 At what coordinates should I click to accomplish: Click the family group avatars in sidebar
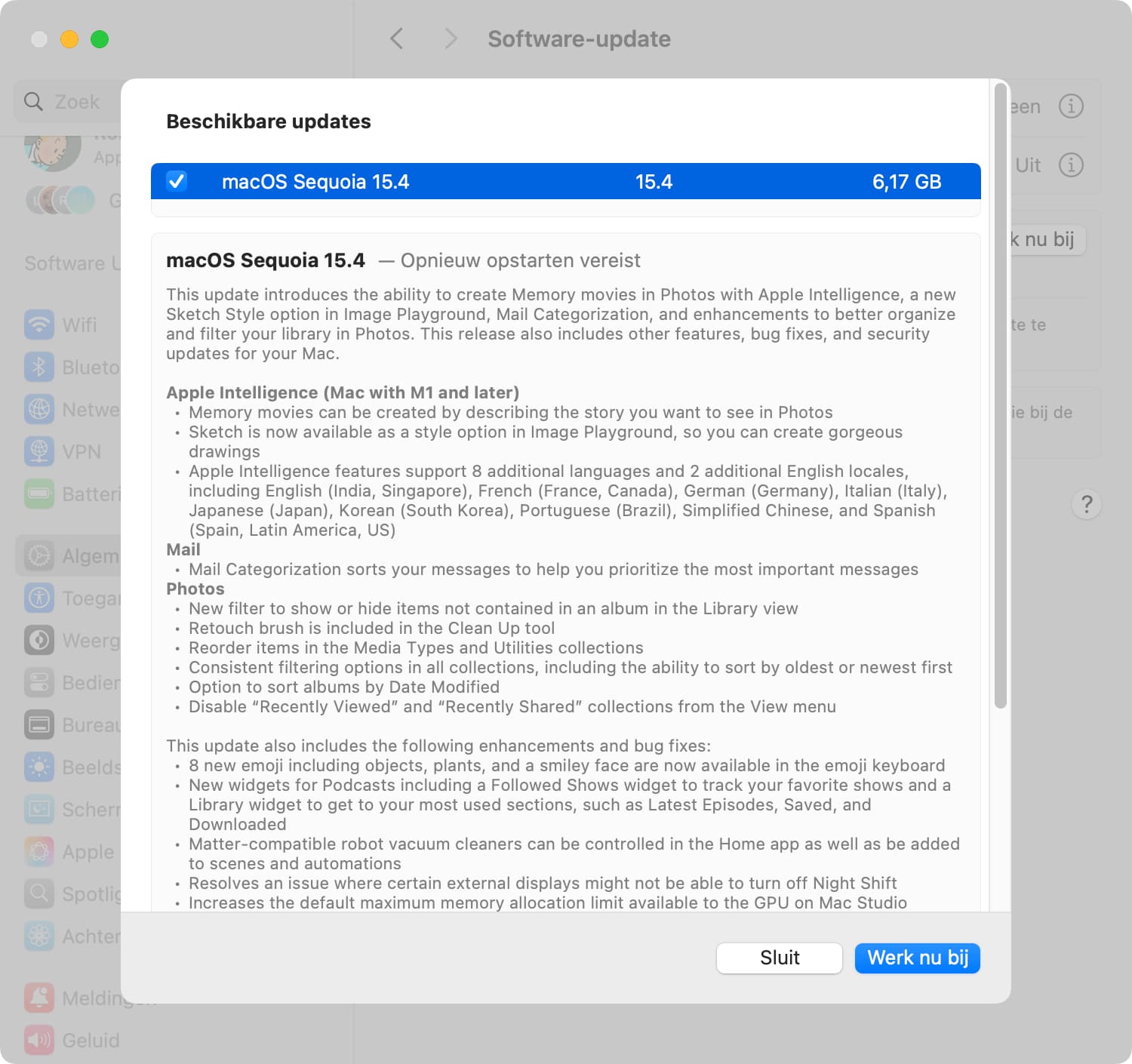tap(60, 200)
